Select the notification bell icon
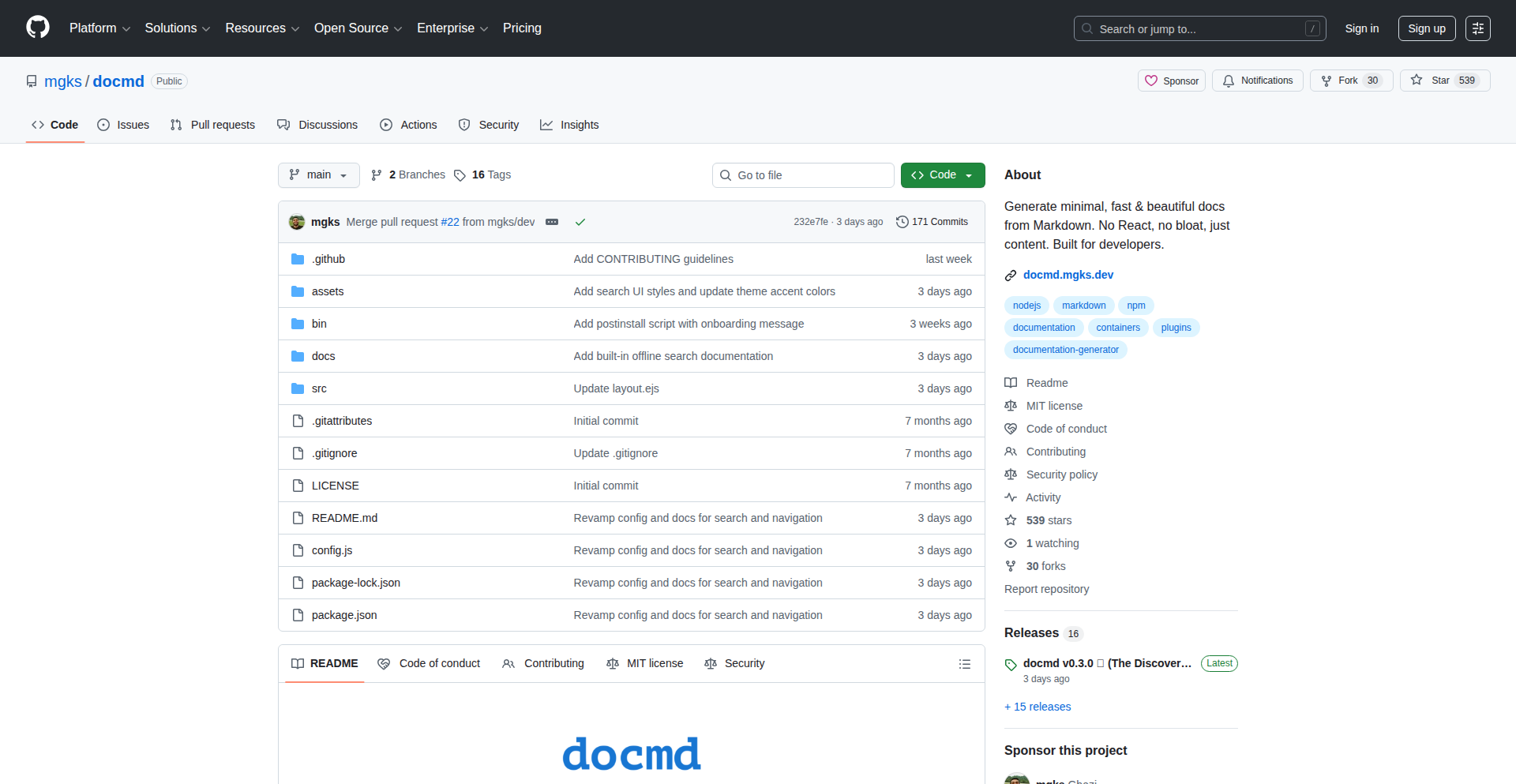 click(x=1229, y=81)
